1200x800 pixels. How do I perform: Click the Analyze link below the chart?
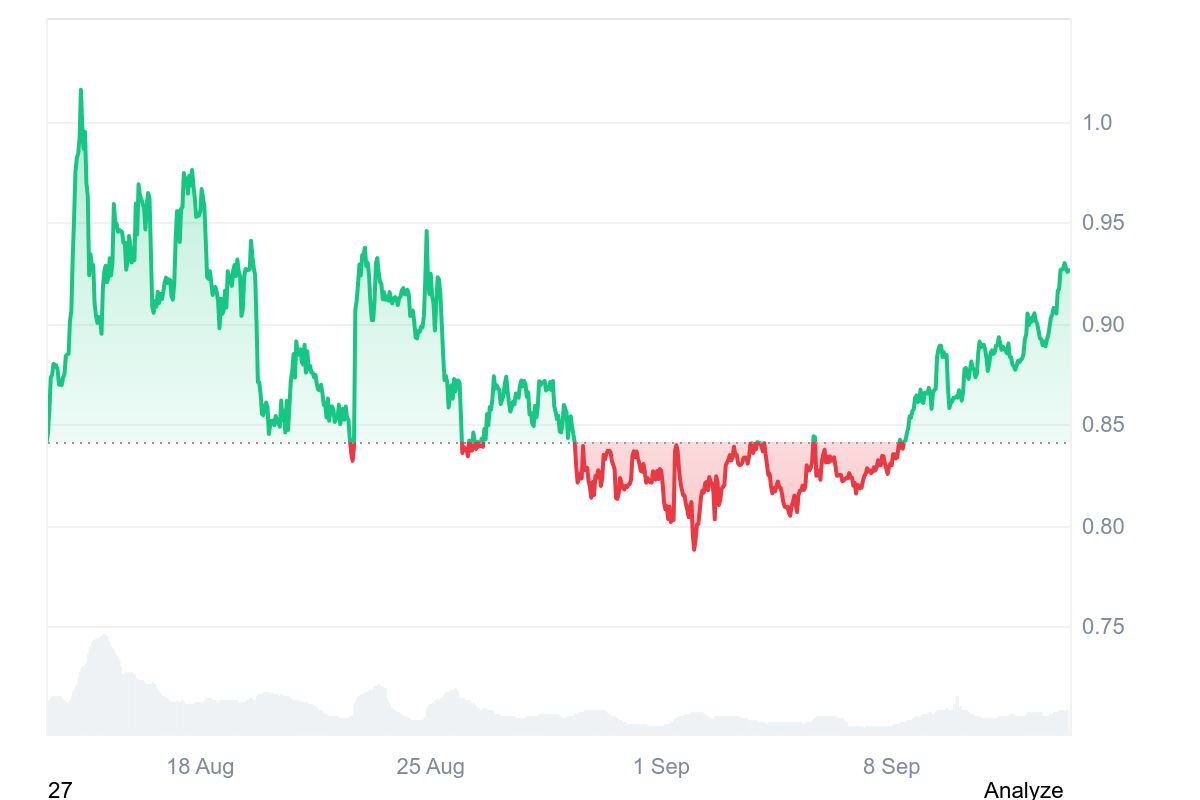tap(1023, 790)
